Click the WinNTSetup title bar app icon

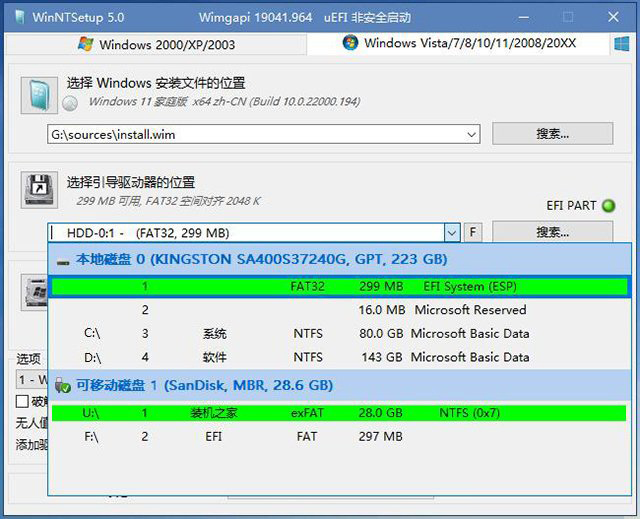point(20,17)
